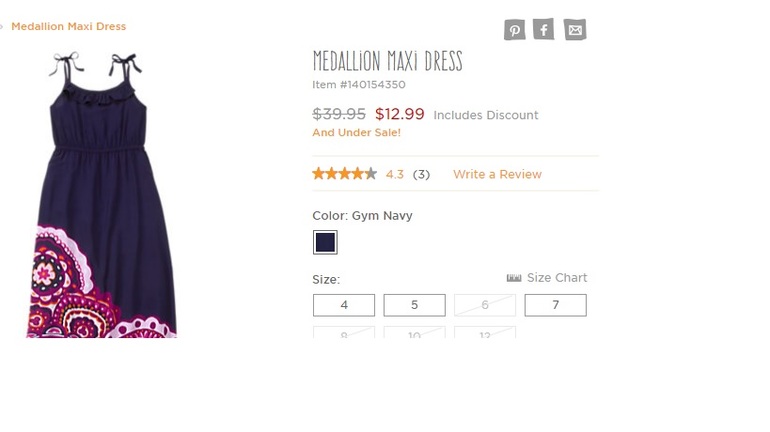Click the crossed-out size 8 option
This screenshot has height=432, width=770.
(344, 333)
